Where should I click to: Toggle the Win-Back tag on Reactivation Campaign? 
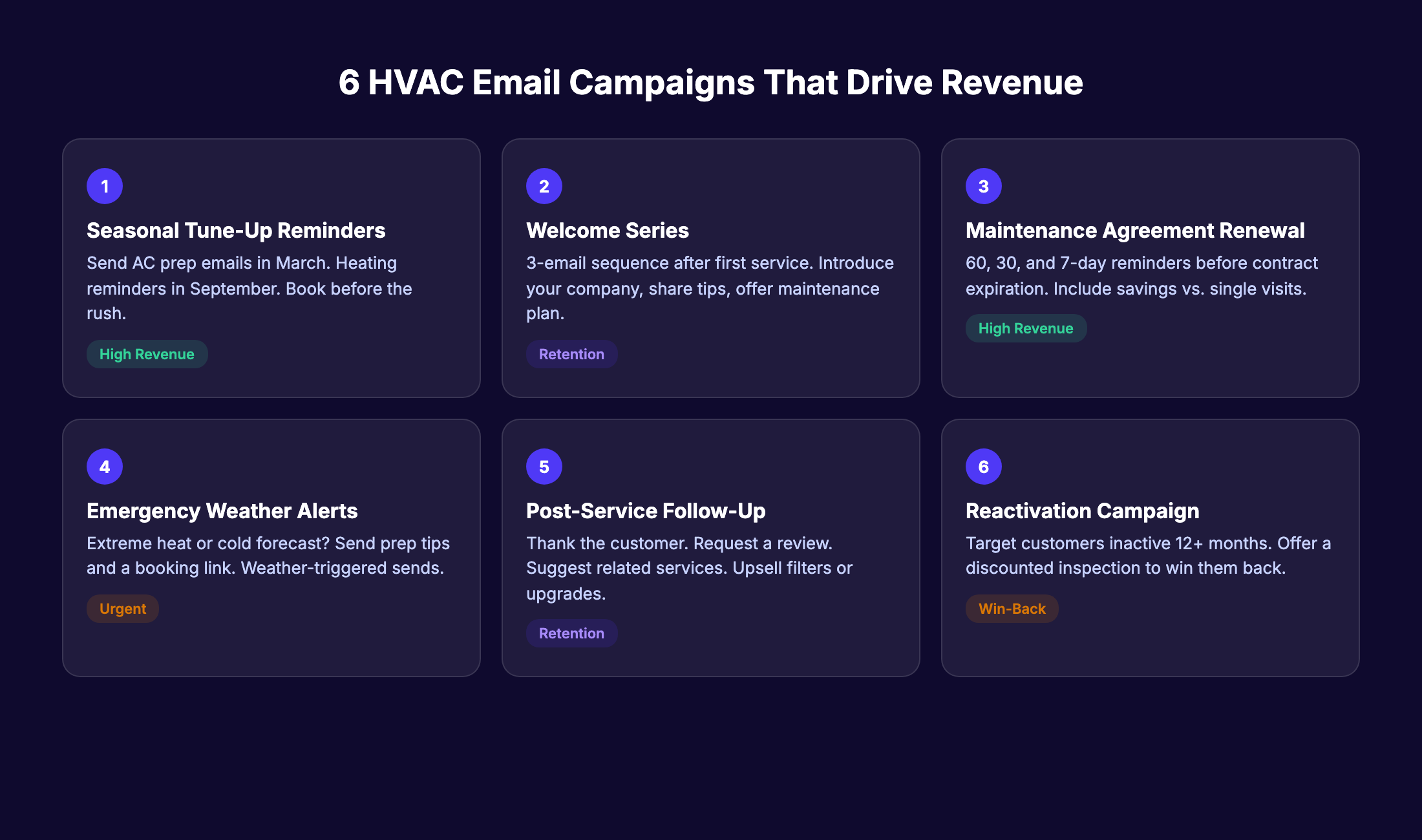[x=1012, y=608]
